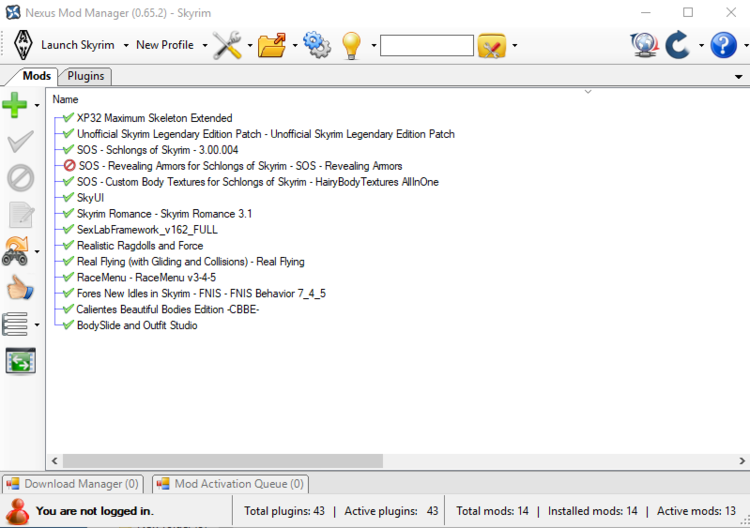Open dropdown arrow beside the tools icon
The height and width of the screenshot is (528, 750).
pyautogui.click(x=250, y=45)
